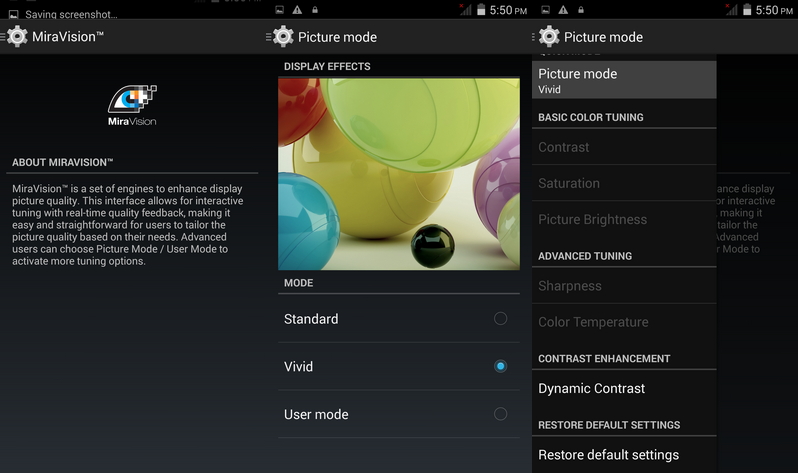Tap the 5:50 PM clock in right screen
Image resolution: width=798 pixels, height=473 pixels.
click(x=774, y=10)
